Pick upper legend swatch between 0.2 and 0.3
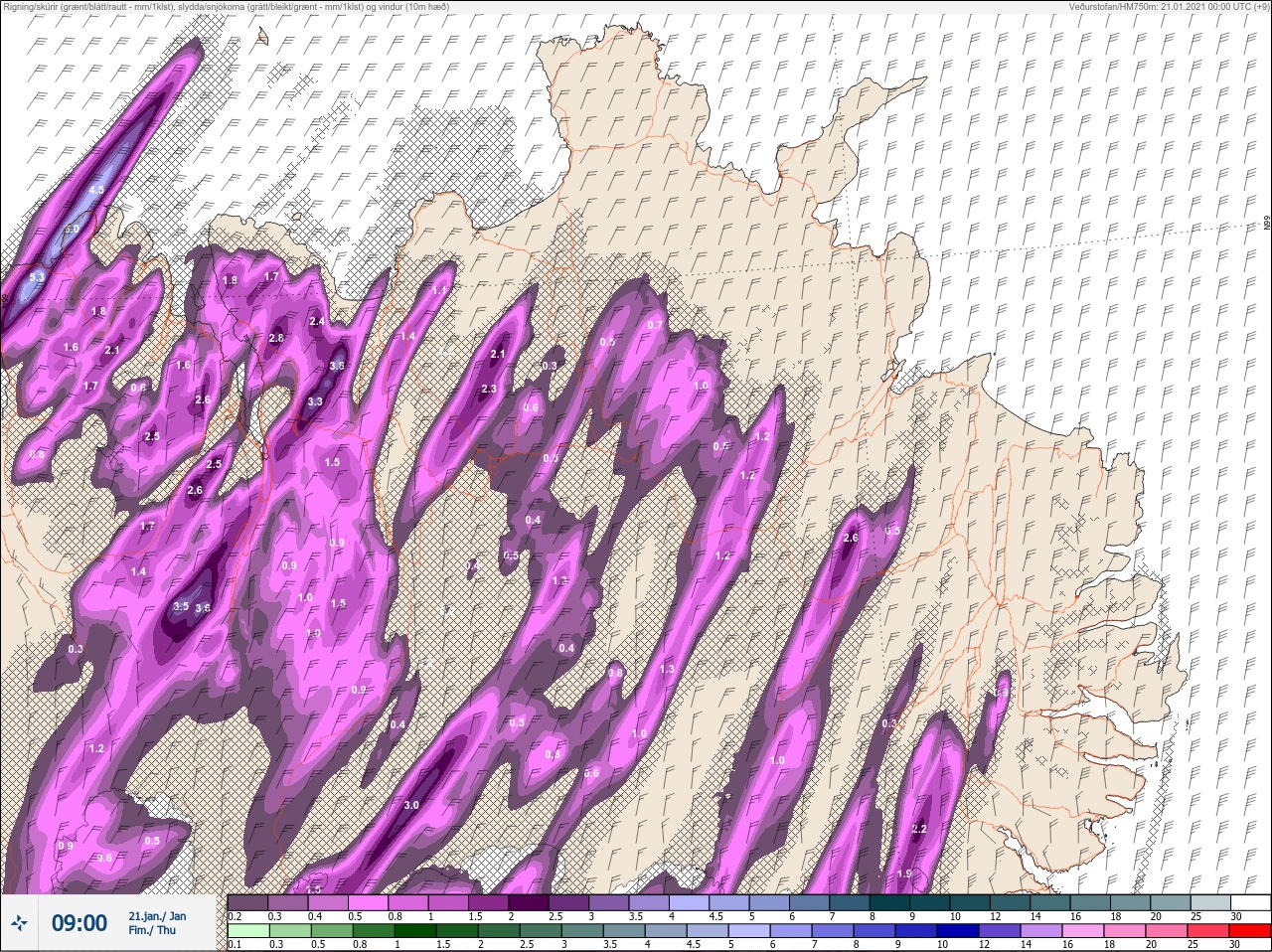 (x=248, y=902)
